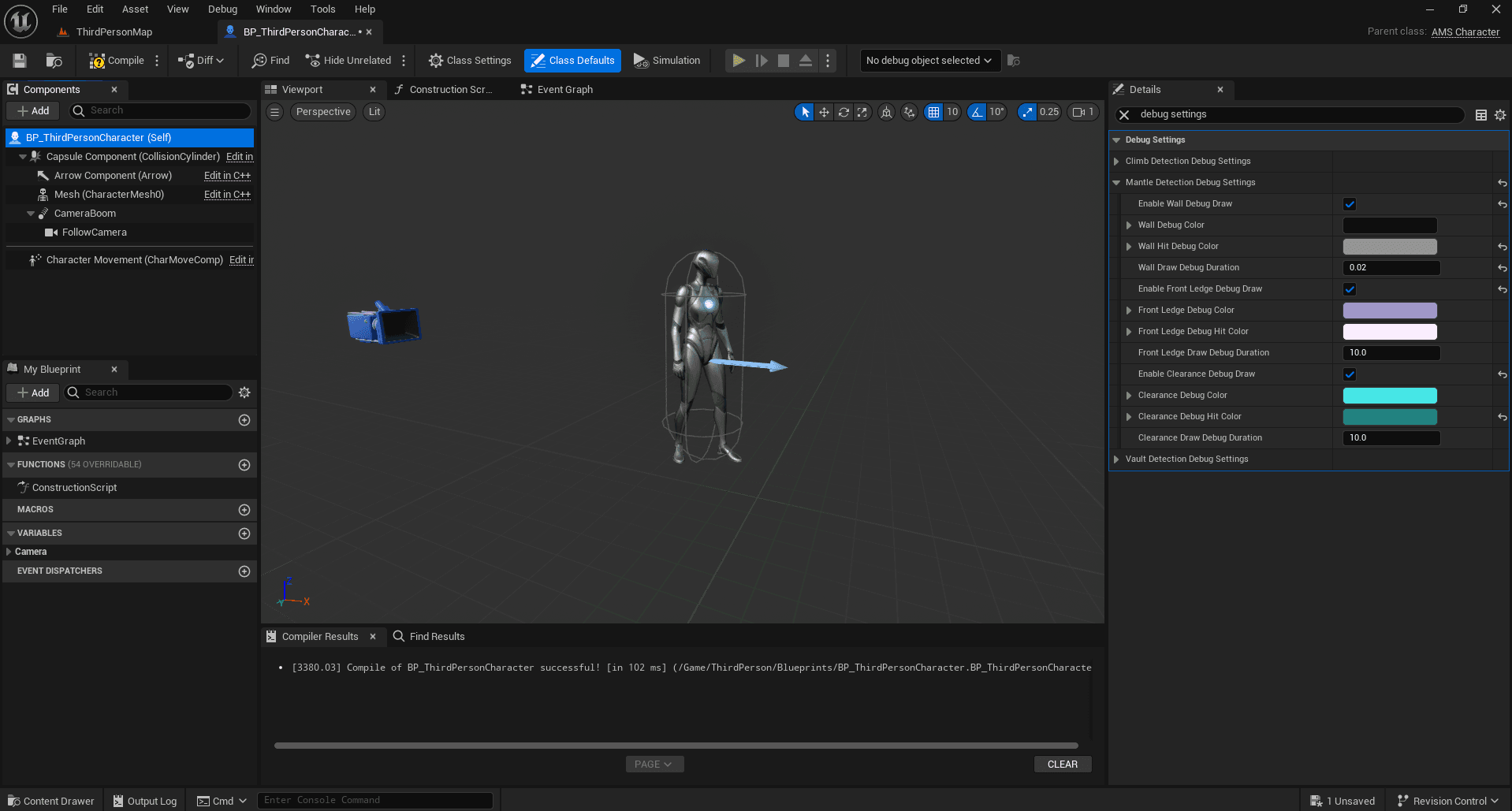Viewport: 1512px width, 811px height.
Task: Choose the rotate tool in viewport
Action: 844,112
